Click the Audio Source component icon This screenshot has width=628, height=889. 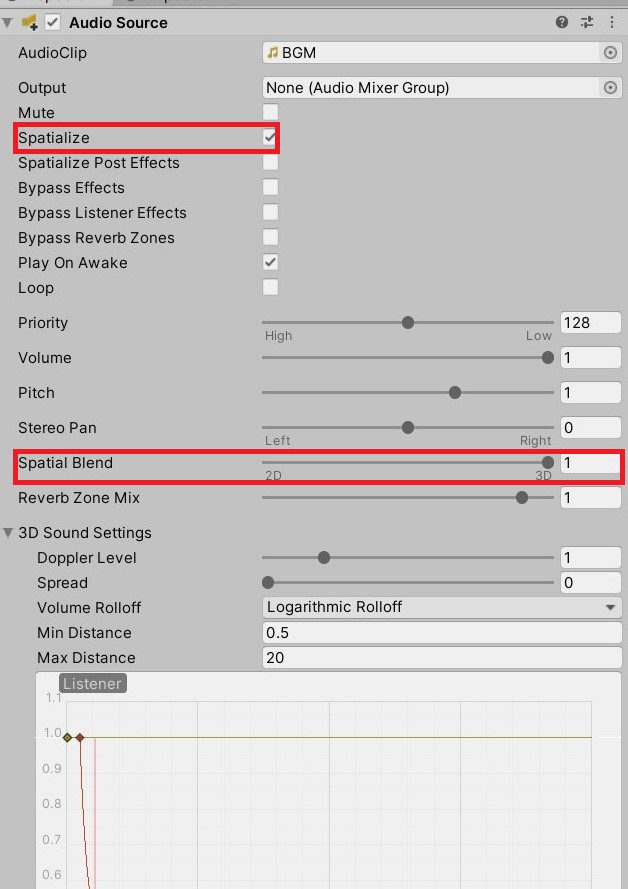(x=29, y=23)
